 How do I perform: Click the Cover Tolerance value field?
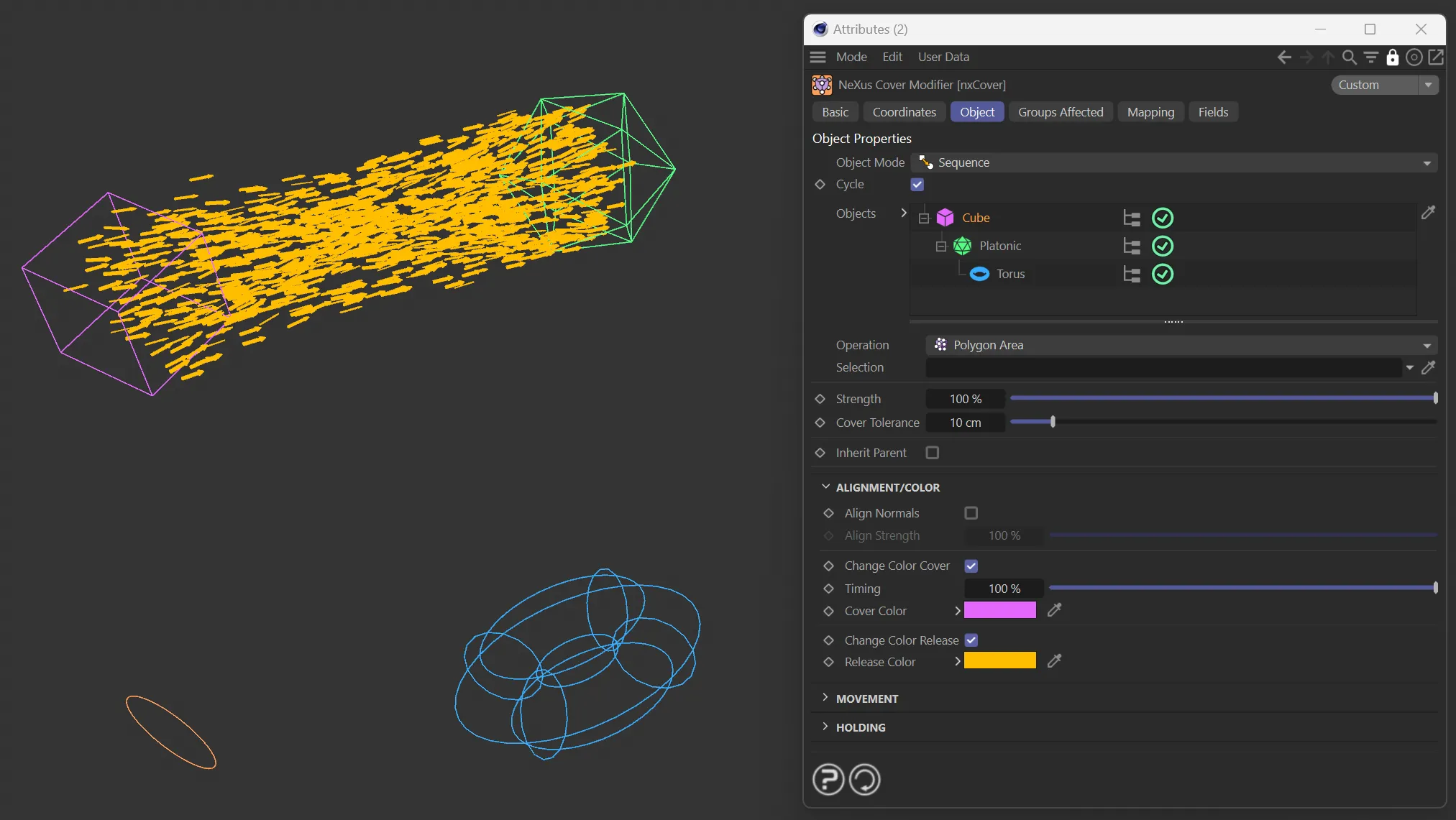965,423
